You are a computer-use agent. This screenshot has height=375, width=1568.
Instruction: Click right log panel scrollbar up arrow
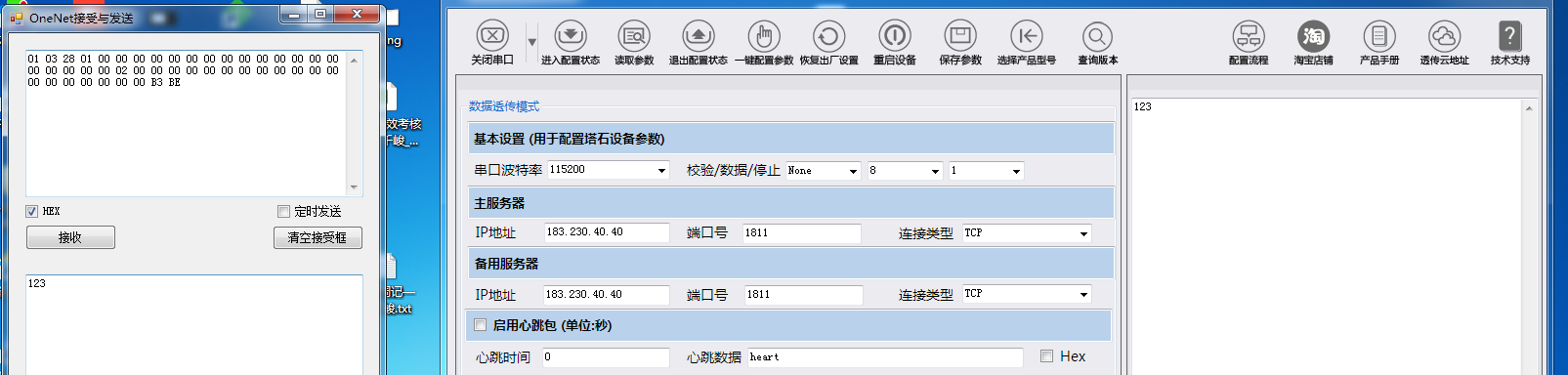1529,108
